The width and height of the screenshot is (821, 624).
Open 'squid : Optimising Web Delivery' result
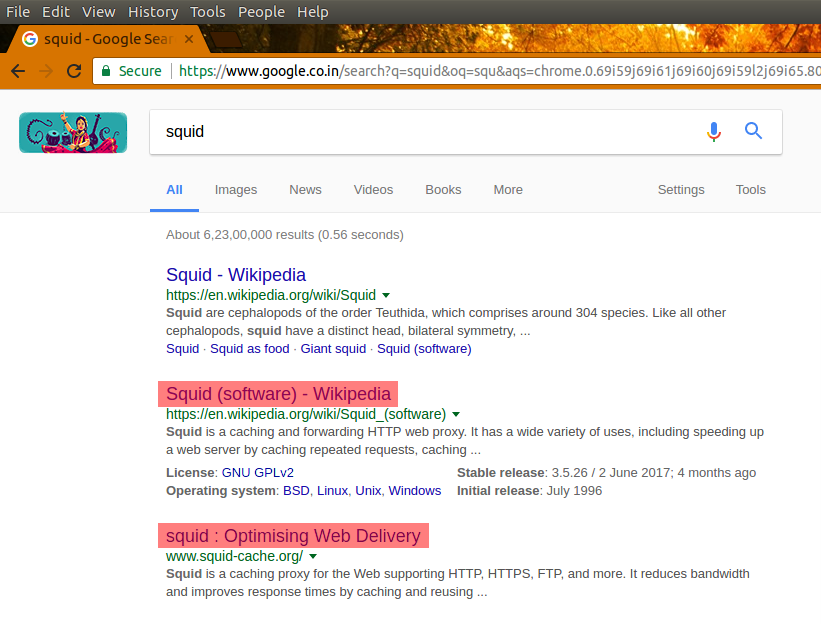point(293,536)
